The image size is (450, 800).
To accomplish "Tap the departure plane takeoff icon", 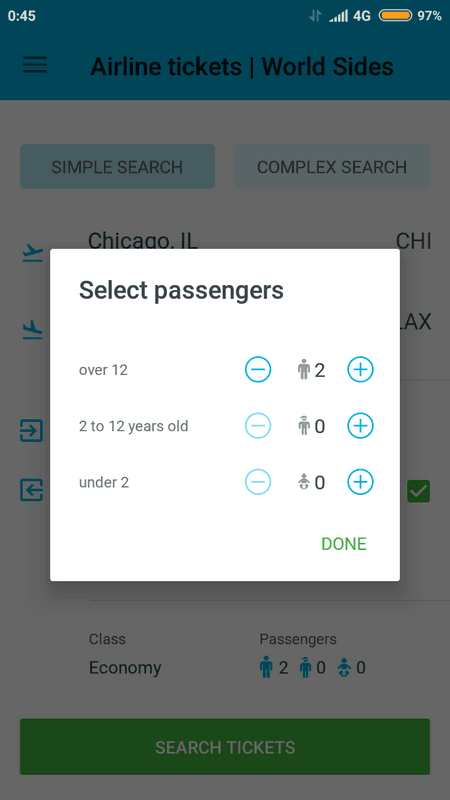I will (x=33, y=253).
